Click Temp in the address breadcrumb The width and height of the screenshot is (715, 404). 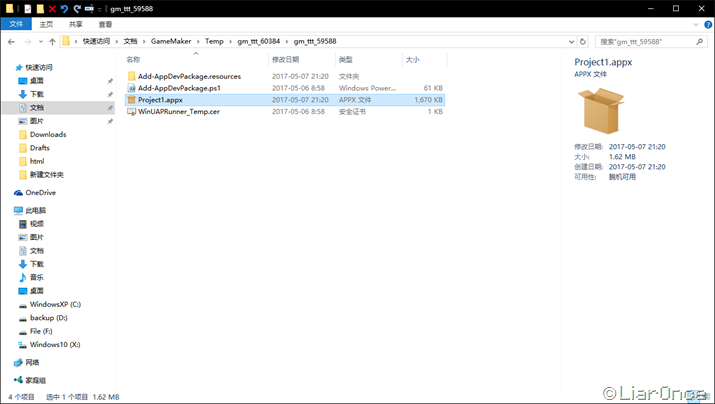[x=214, y=41]
